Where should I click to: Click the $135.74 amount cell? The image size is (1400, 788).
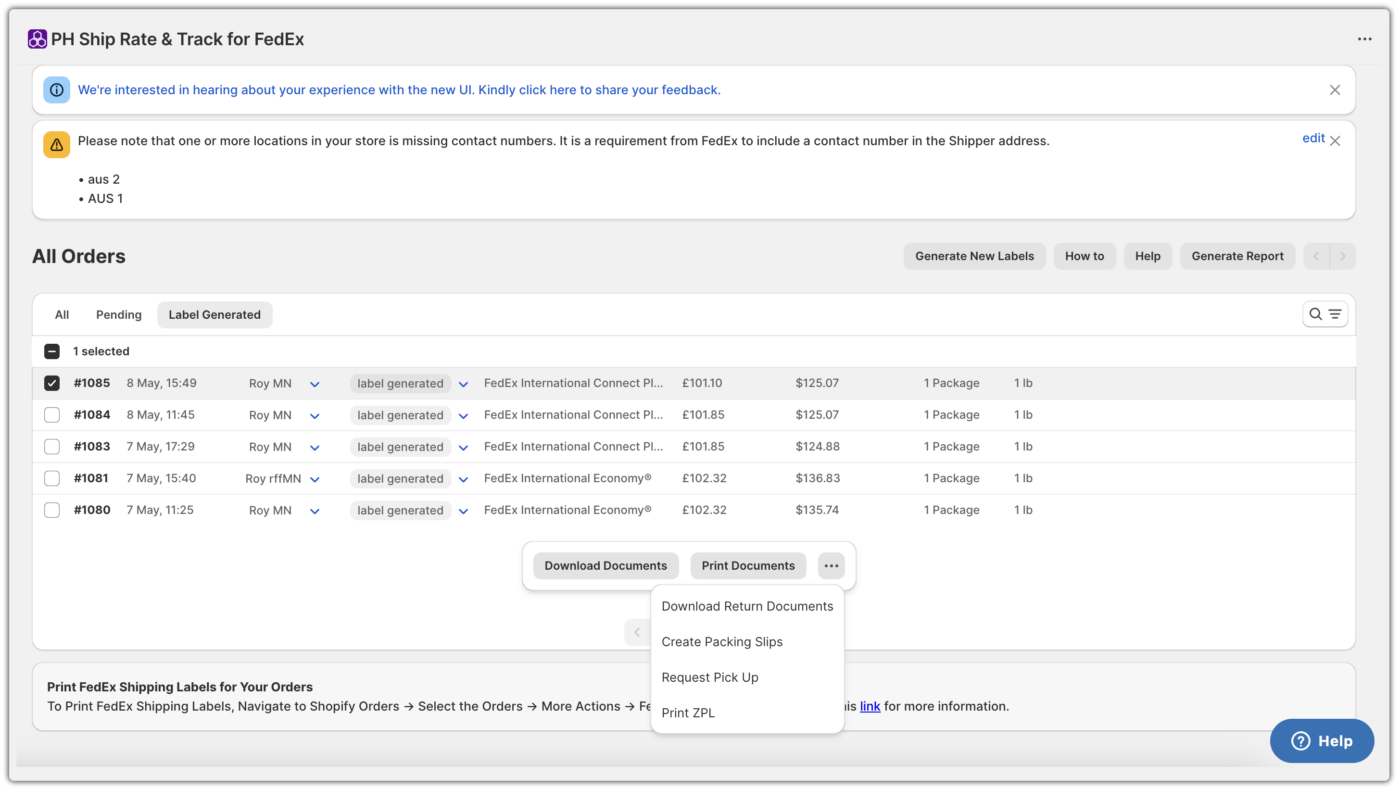(817, 510)
